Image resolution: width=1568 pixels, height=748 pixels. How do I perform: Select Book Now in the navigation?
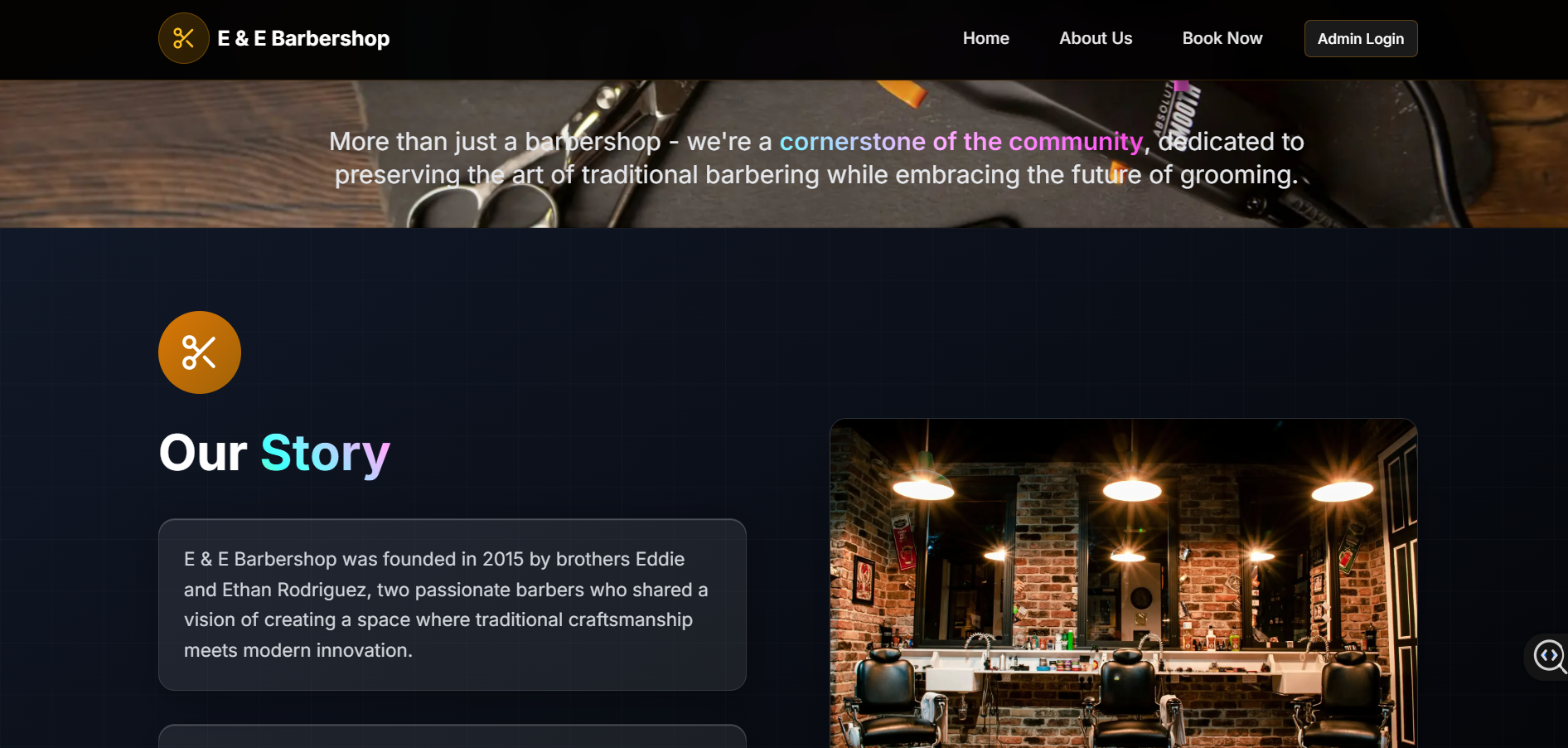[x=1222, y=38]
